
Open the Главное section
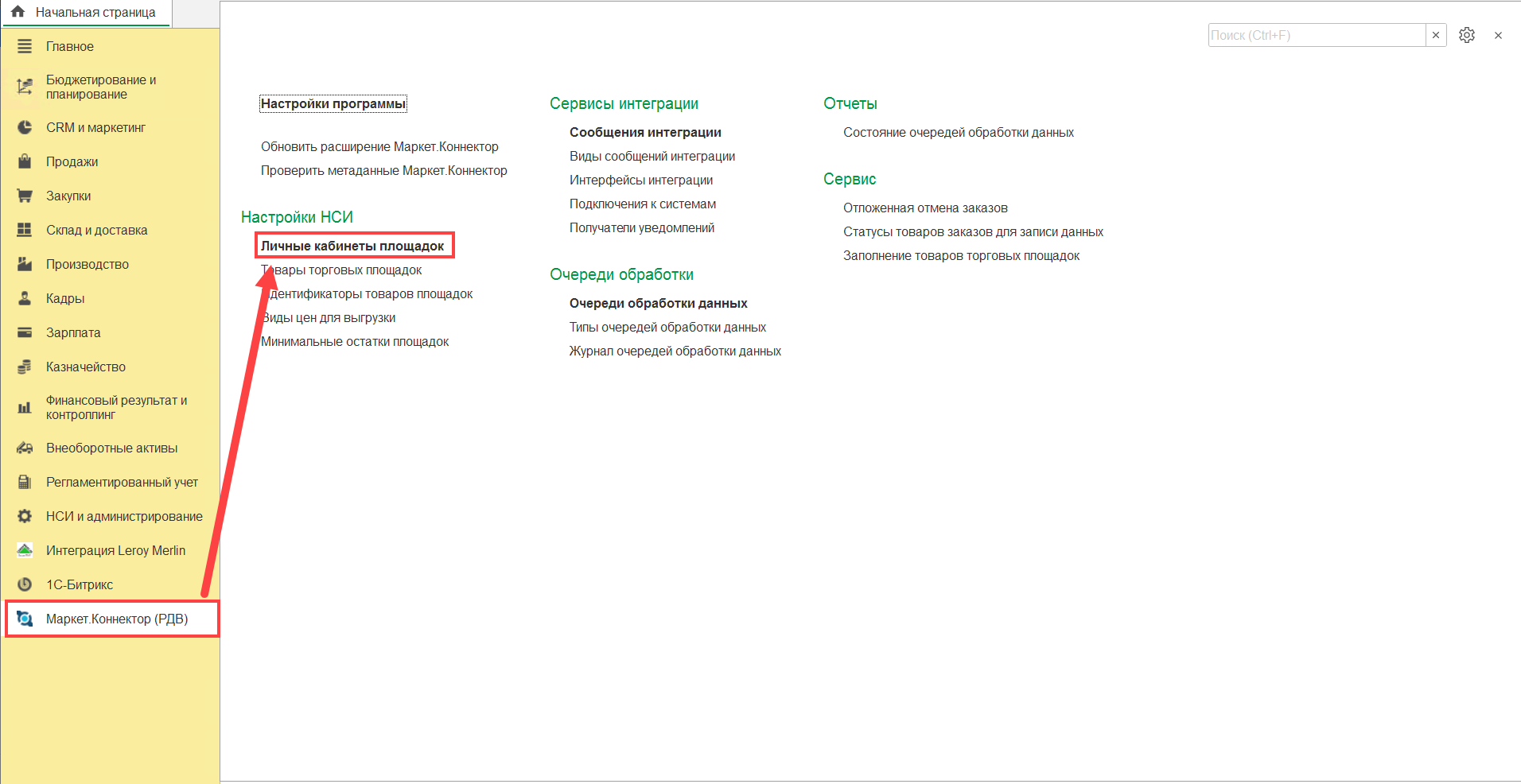70,46
